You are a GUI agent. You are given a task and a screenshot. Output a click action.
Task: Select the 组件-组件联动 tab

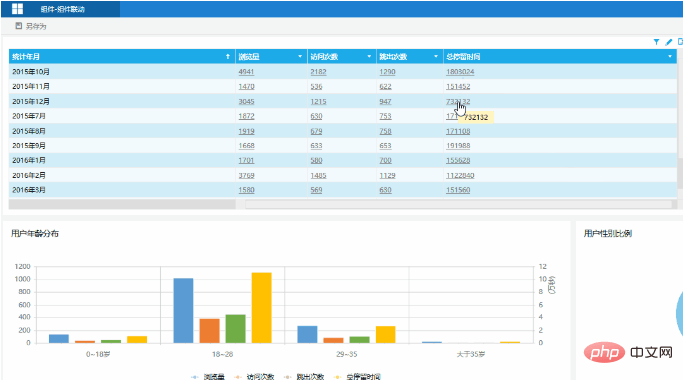click(x=62, y=9)
